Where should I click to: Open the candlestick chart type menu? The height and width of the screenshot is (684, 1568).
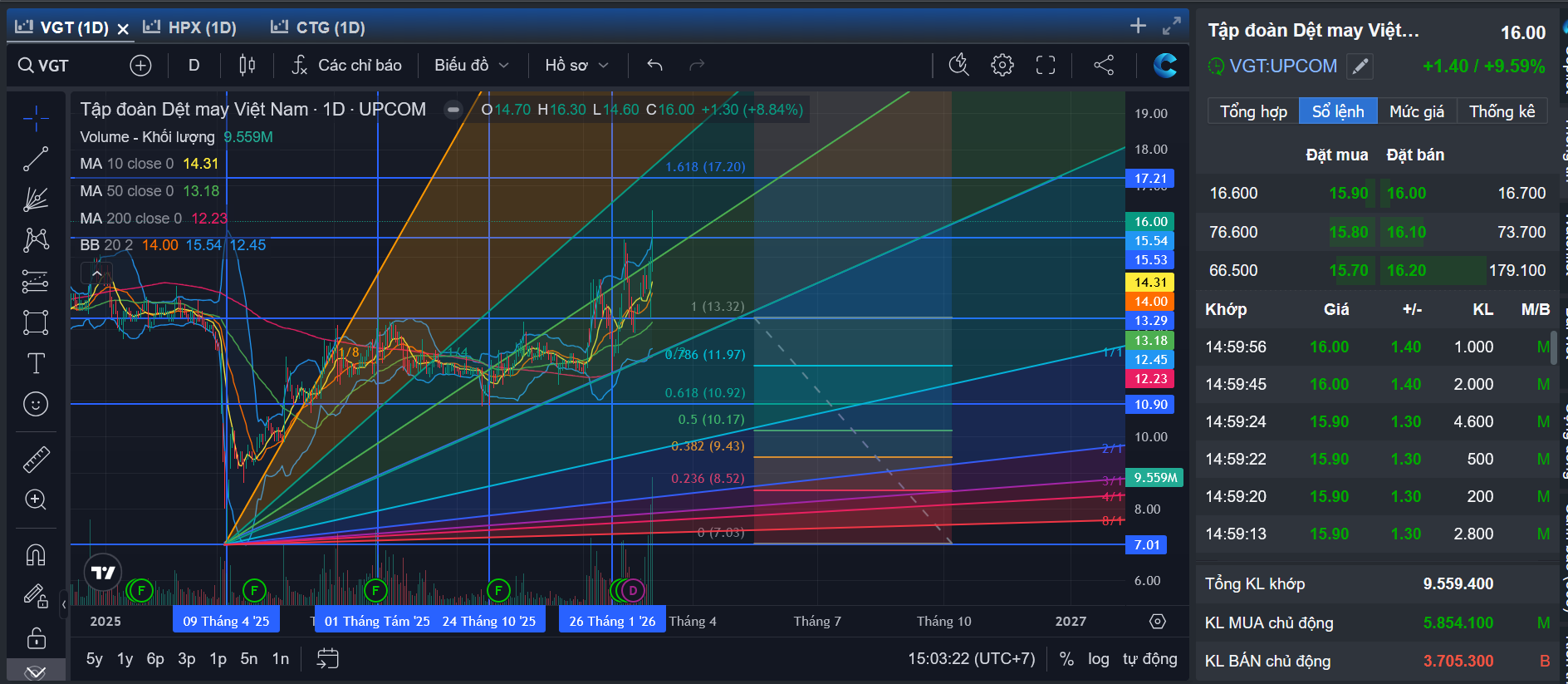click(247, 65)
